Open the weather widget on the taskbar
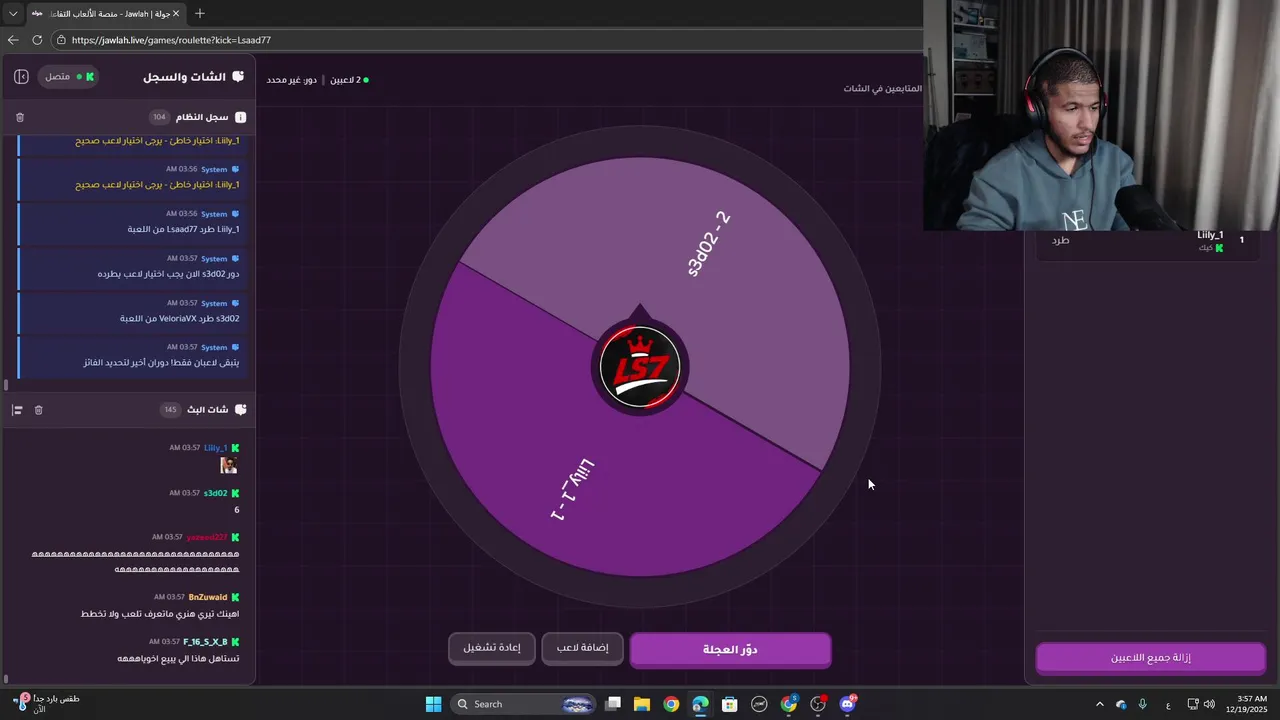Screen dimensions: 1280x720 [45, 704]
